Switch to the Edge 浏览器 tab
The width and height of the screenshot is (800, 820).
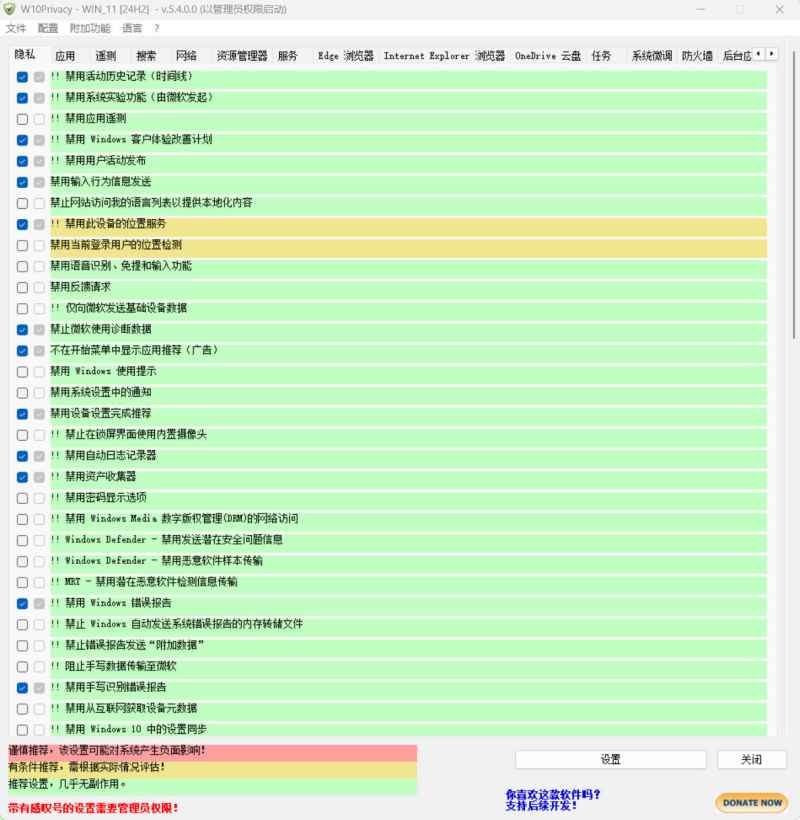(346, 56)
